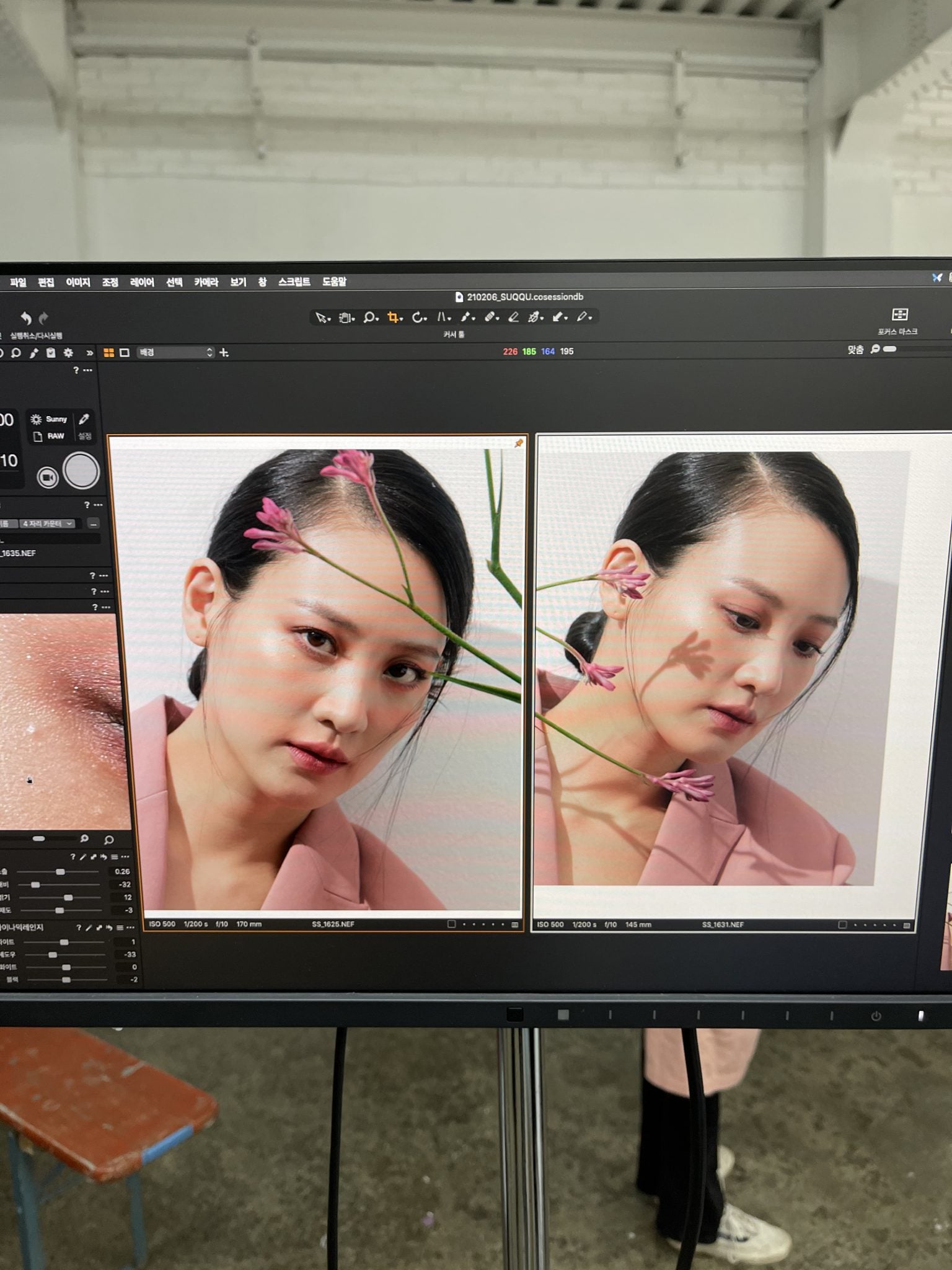Click the 설정 camera settings label
952x1270 pixels.
click(85, 436)
